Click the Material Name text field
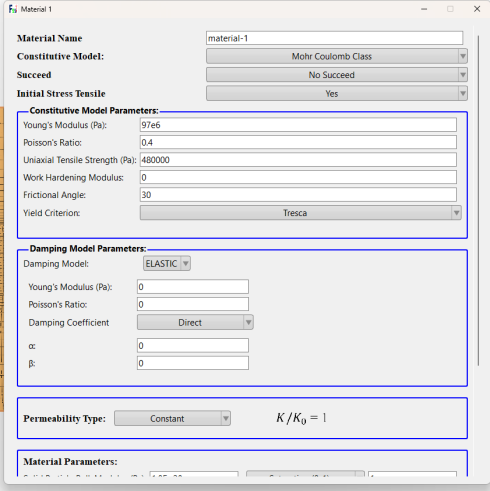Image resolution: width=490 pixels, height=491 pixels. point(334,38)
